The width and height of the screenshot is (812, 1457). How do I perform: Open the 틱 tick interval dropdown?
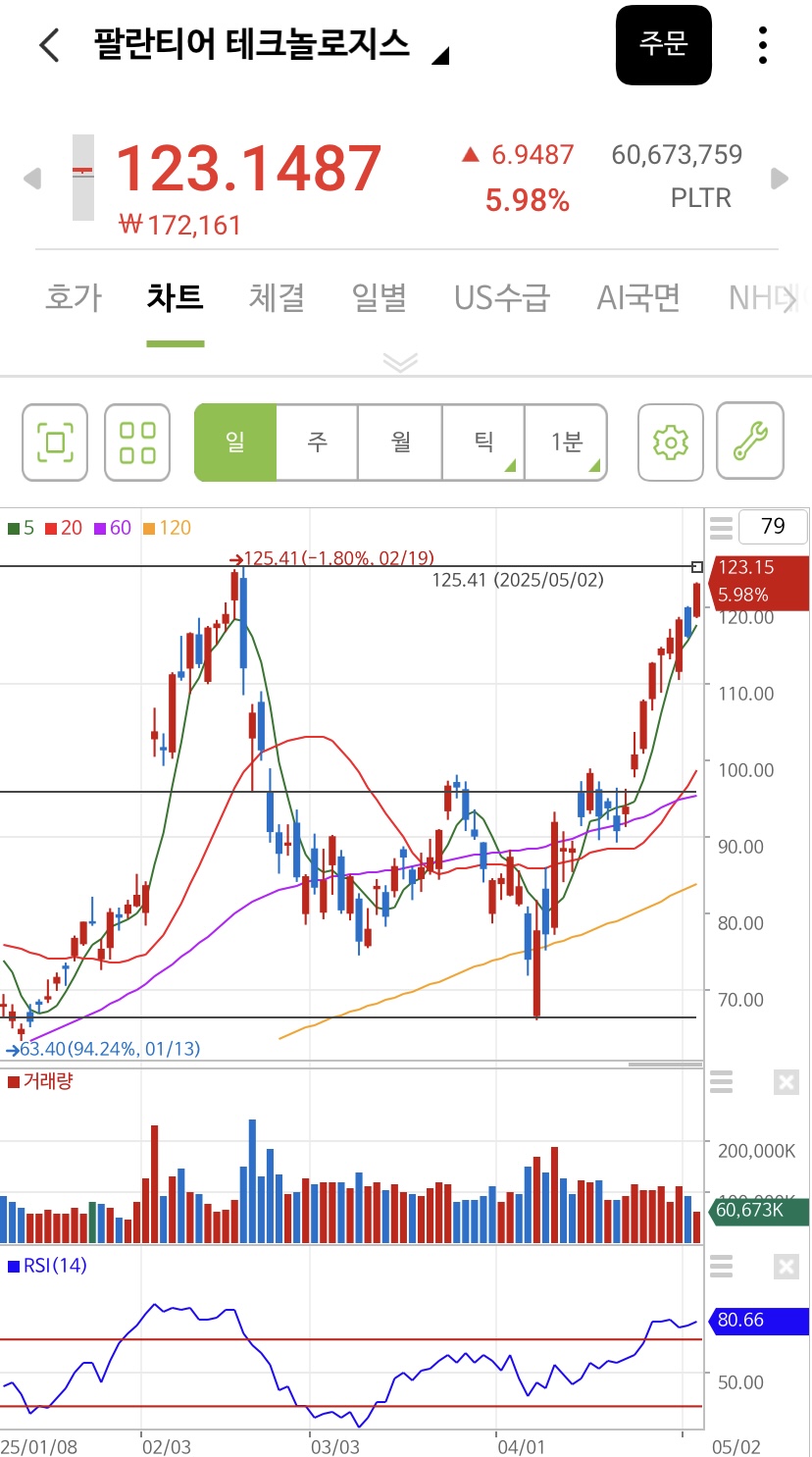484,442
